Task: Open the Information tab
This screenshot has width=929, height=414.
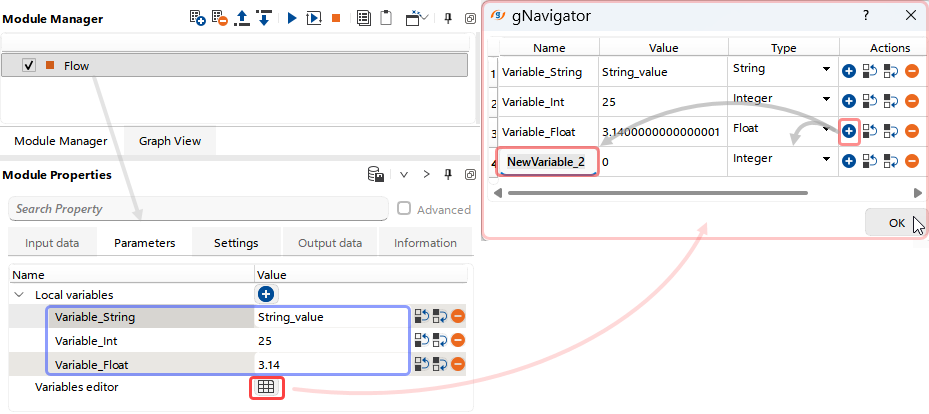Action: 425,243
